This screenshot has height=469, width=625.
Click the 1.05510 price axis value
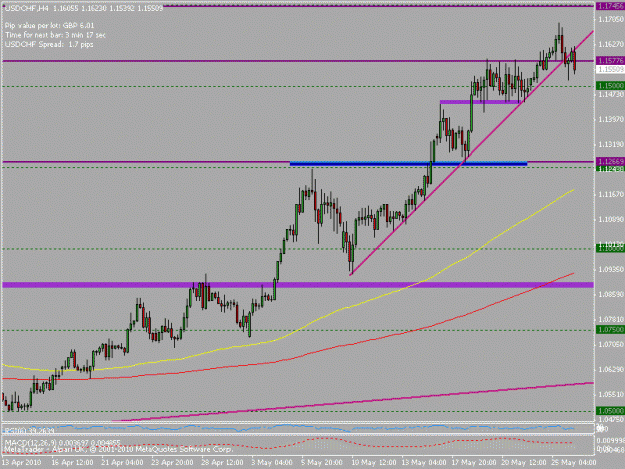(611, 394)
